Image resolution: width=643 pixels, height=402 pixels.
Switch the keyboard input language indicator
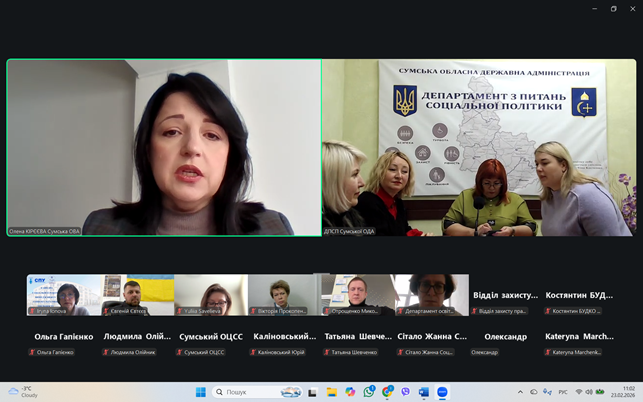pos(561,392)
